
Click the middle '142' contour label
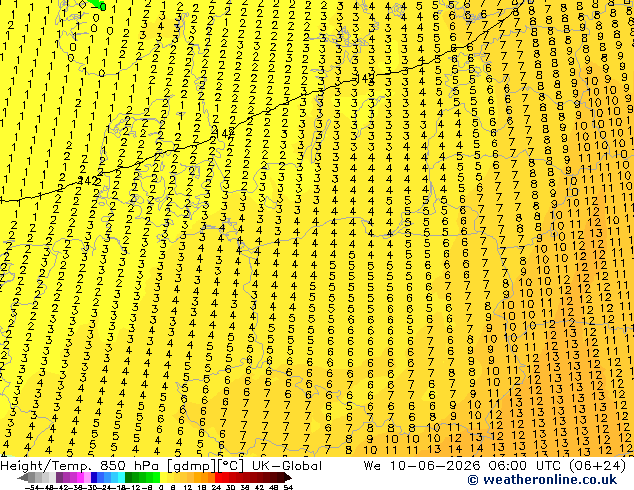click(224, 133)
